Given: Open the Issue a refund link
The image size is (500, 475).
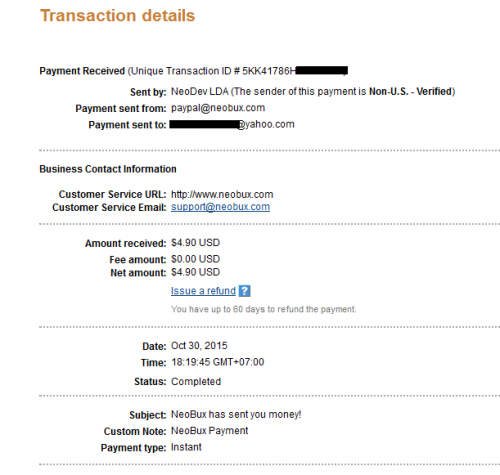Looking at the screenshot, I should pyautogui.click(x=203, y=291).
